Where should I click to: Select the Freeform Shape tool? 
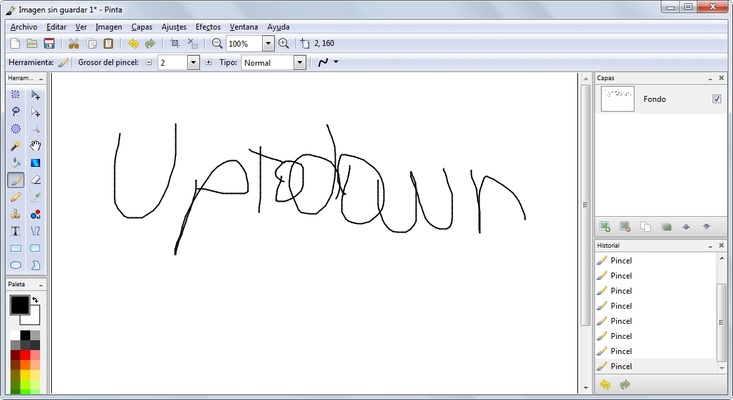[x=35, y=265]
